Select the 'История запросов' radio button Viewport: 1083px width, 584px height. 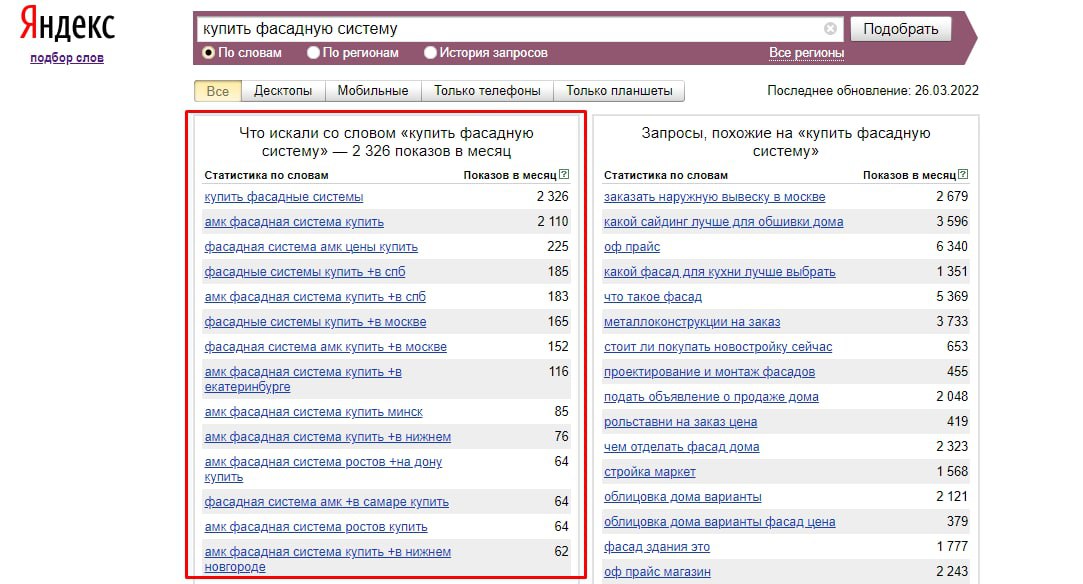(x=431, y=53)
